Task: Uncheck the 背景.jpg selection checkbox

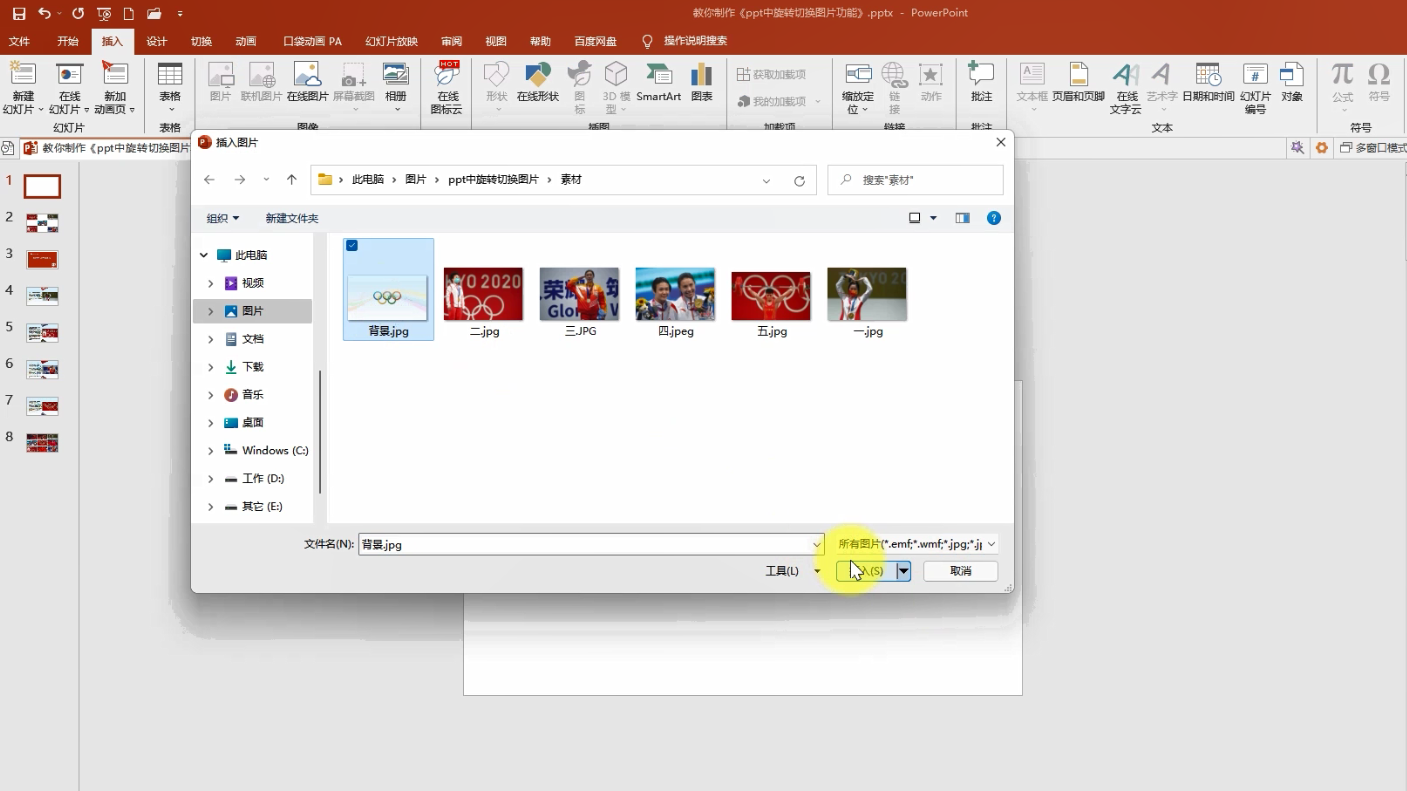Action: [352, 246]
